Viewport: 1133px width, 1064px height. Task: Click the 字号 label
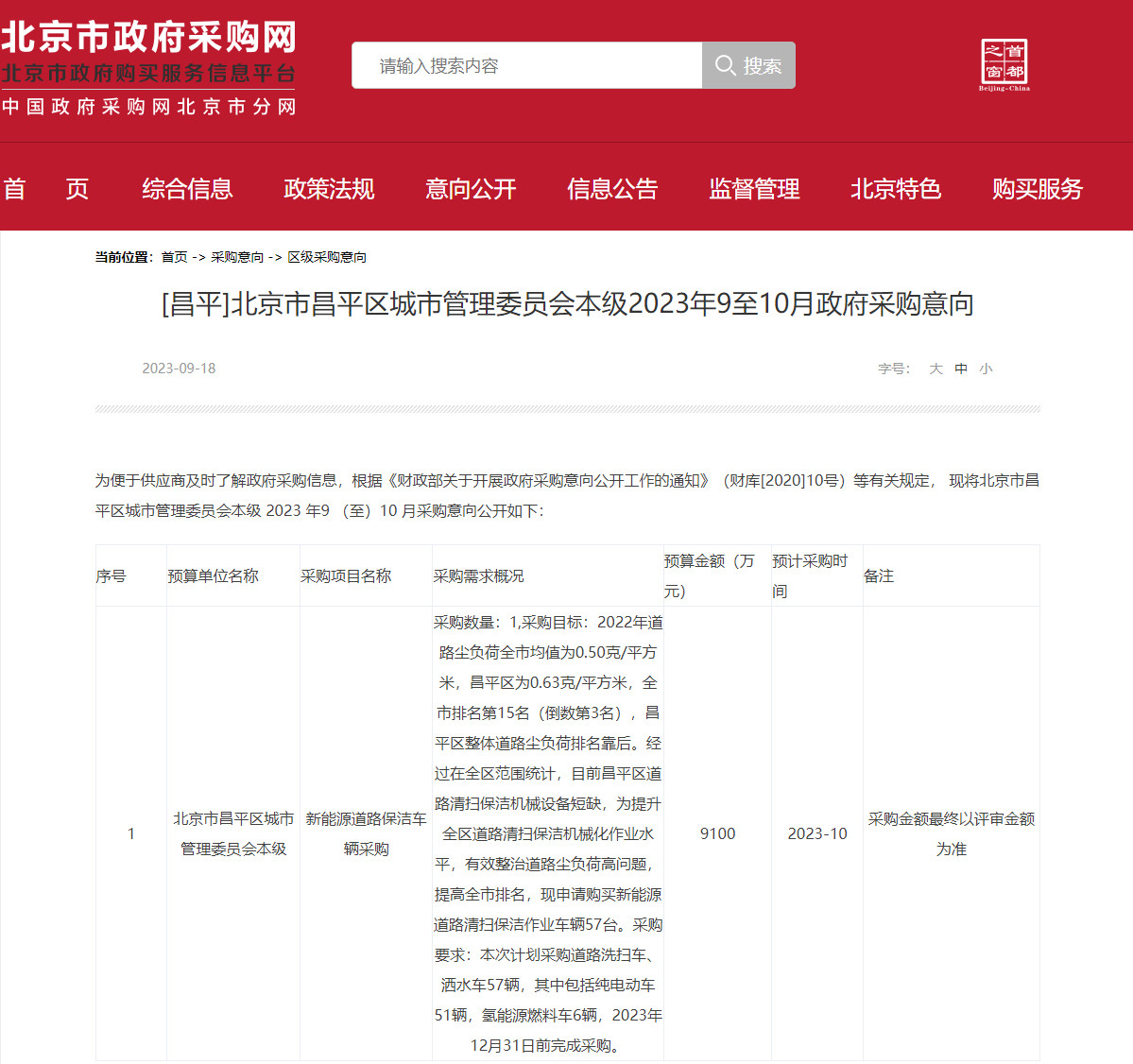pyautogui.click(x=894, y=369)
